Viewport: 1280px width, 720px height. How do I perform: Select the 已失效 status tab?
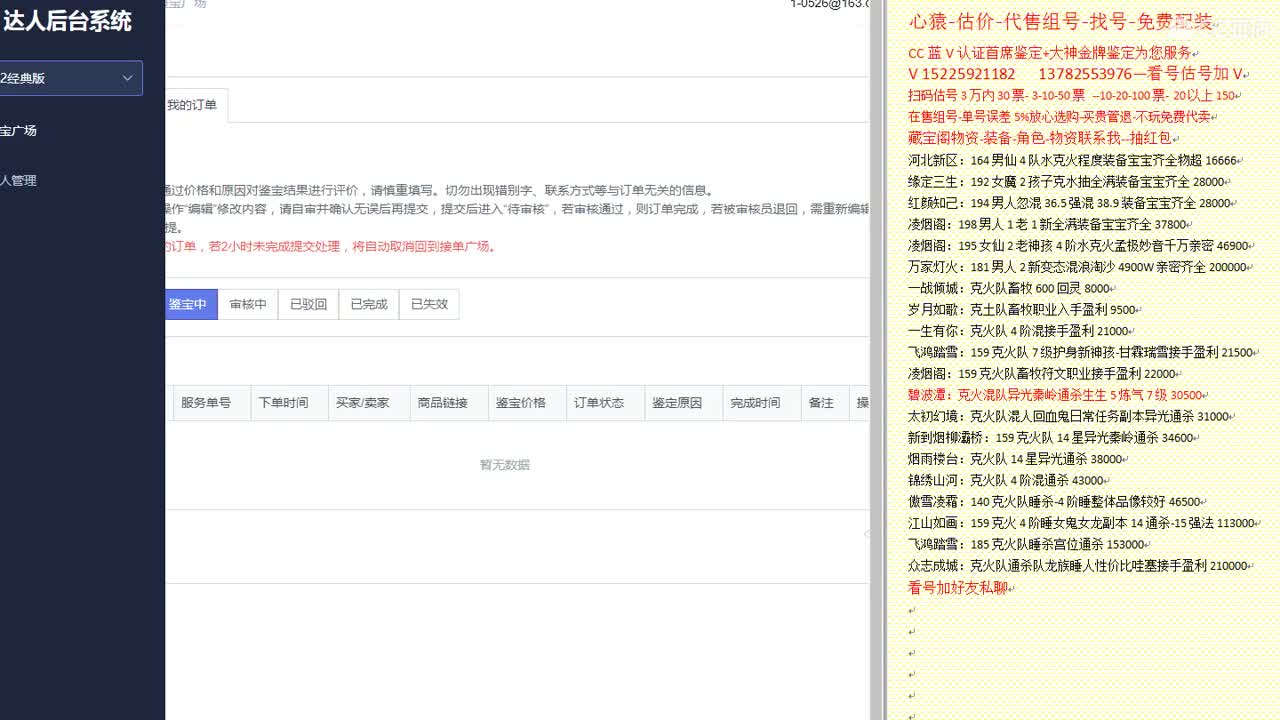(x=429, y=304)
